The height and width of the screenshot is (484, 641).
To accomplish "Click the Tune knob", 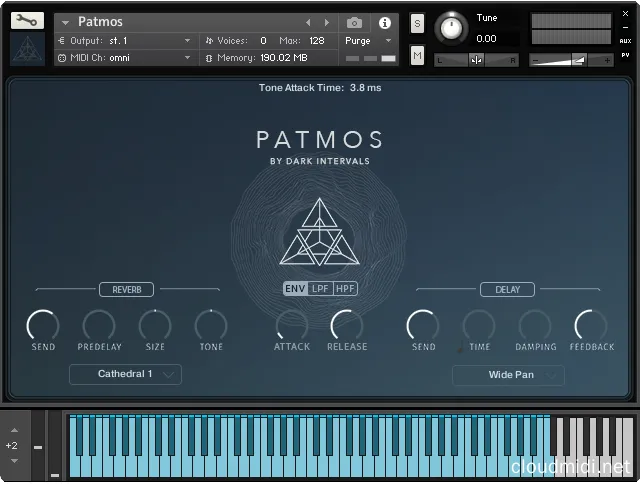I will [453, 28].
